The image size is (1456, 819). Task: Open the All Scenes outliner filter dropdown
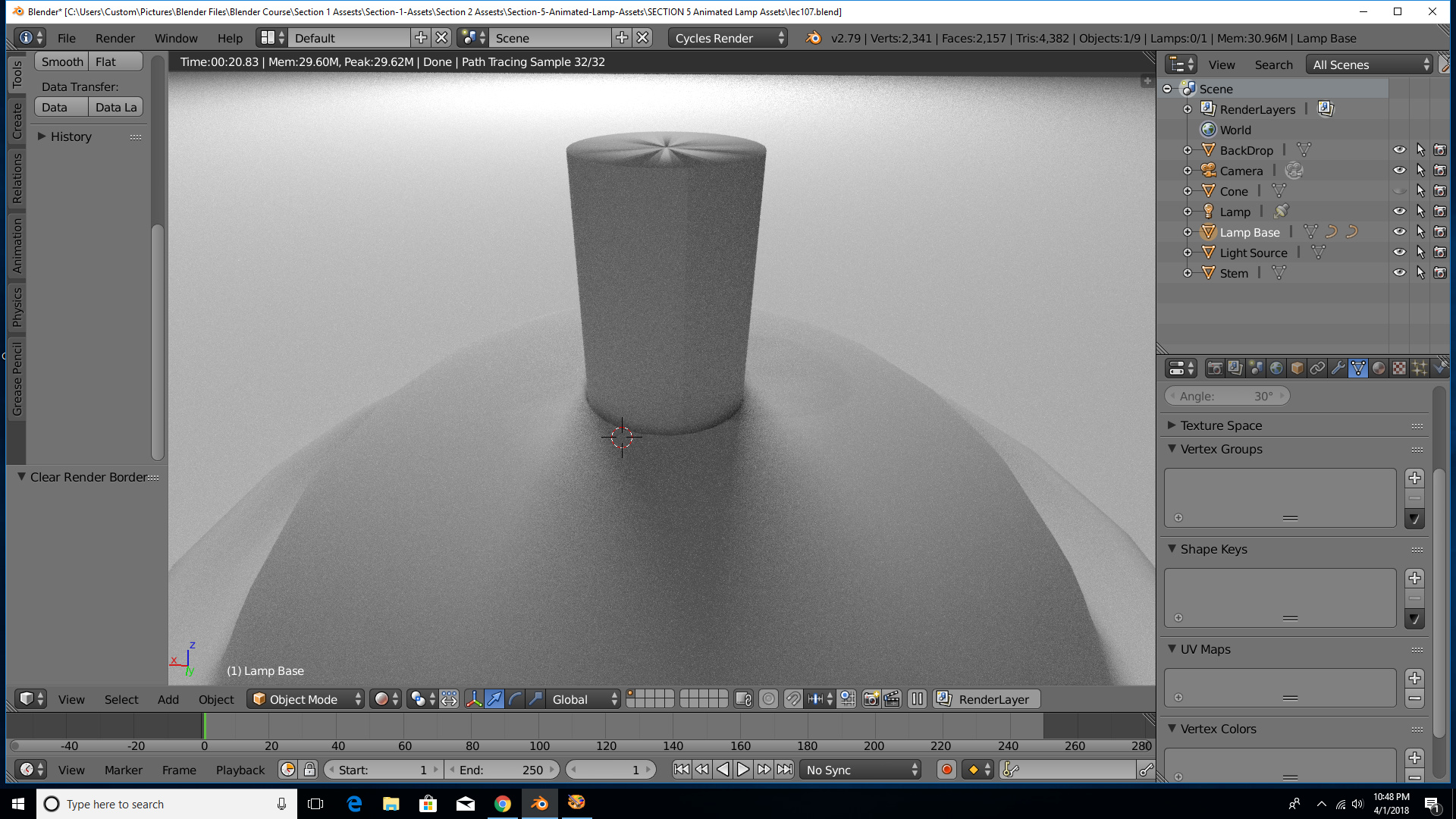1370,64
